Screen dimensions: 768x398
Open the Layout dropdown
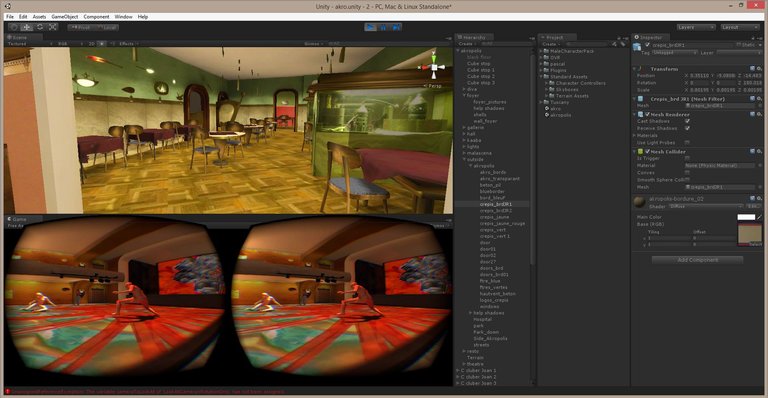(740, 27)
